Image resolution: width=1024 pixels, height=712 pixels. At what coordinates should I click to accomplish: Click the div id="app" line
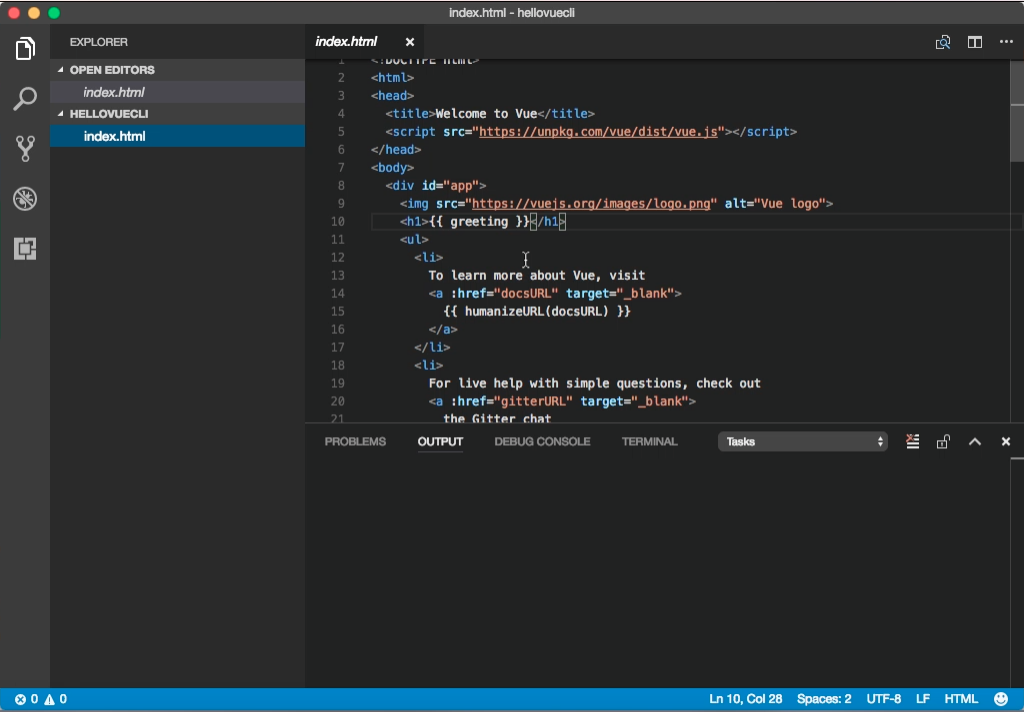click(x=436, y=186)
